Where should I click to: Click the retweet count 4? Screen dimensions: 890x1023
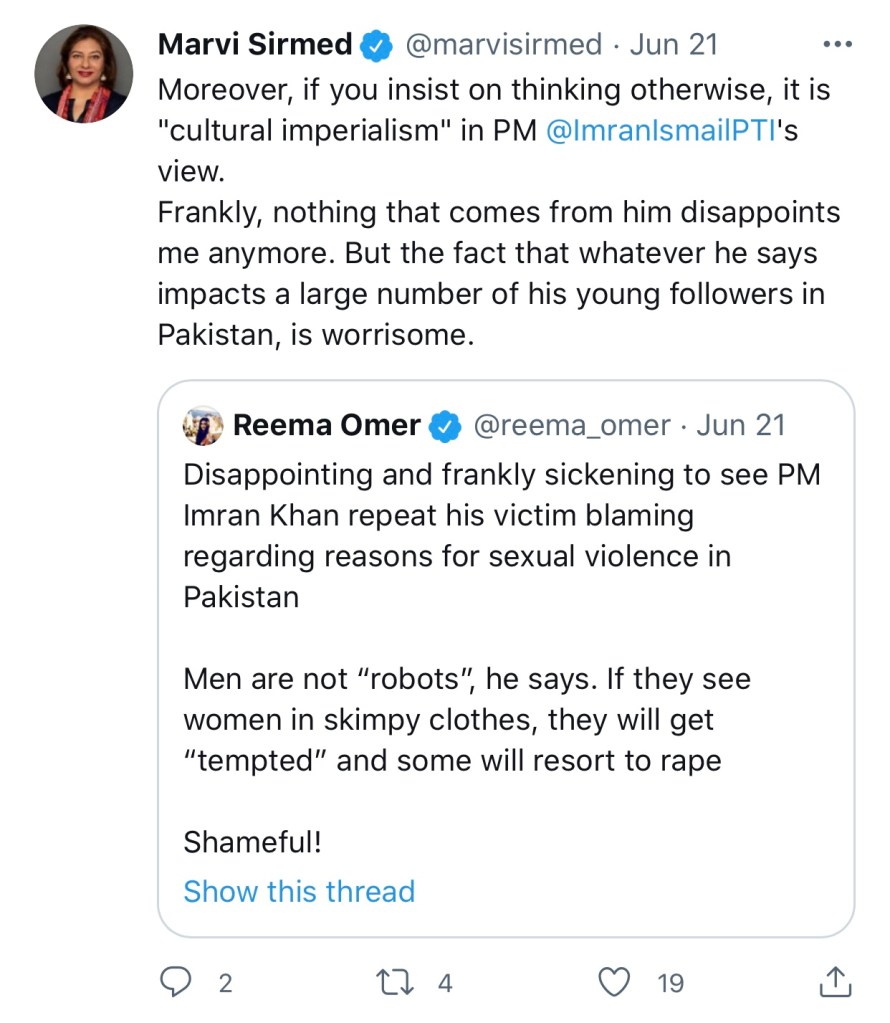[x=445, y=983]
